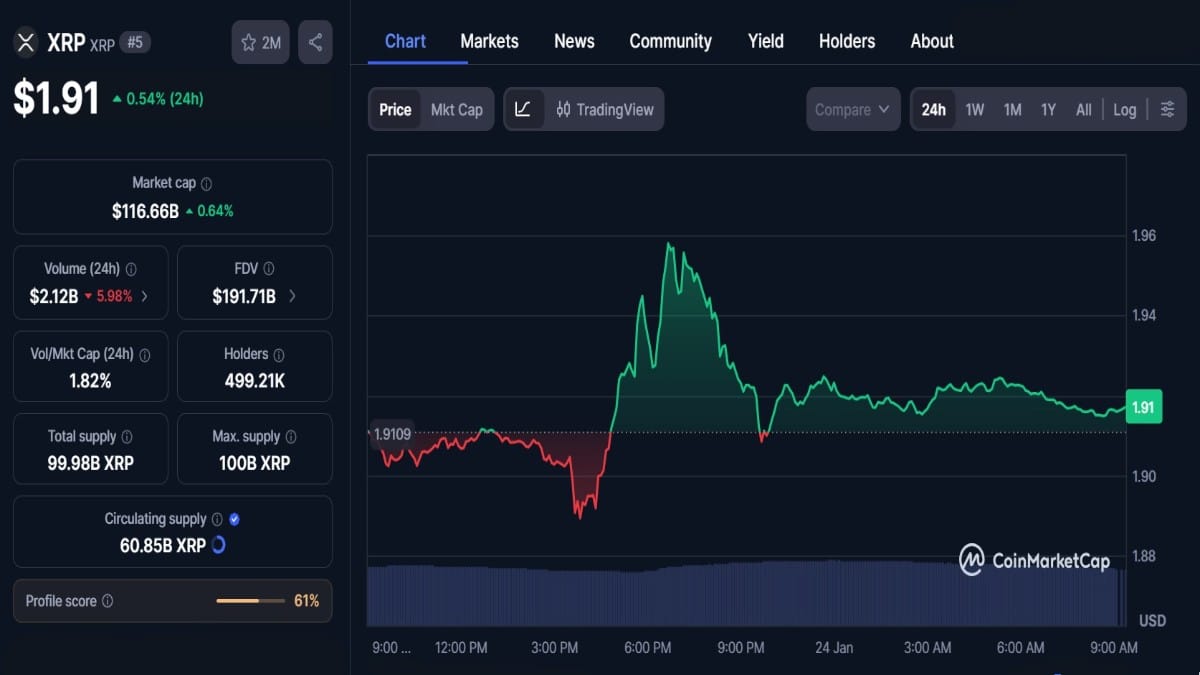
Task: Open the Markets tab
Action: coord(489,41)
